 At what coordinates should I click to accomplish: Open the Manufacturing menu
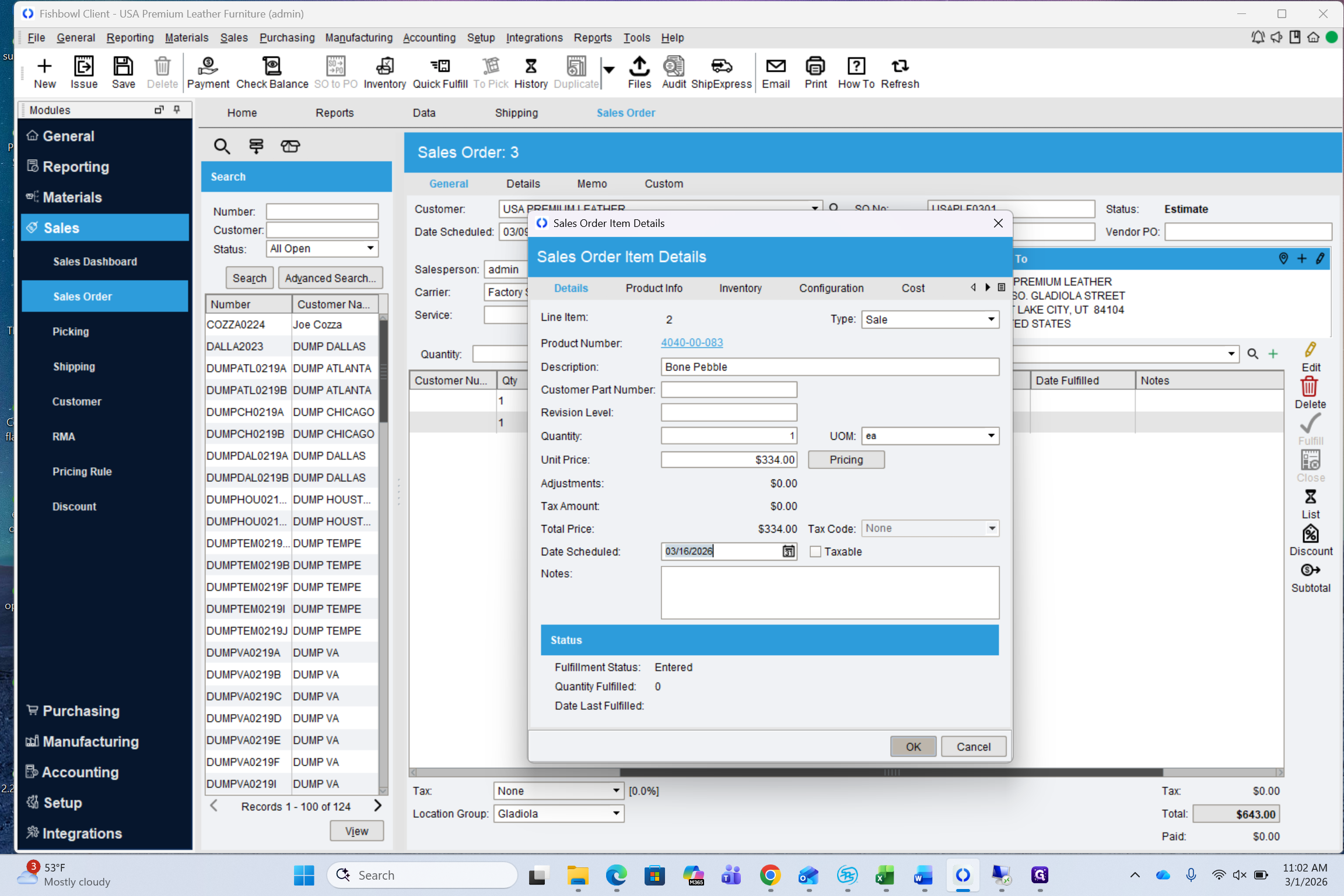click(358, 37)
